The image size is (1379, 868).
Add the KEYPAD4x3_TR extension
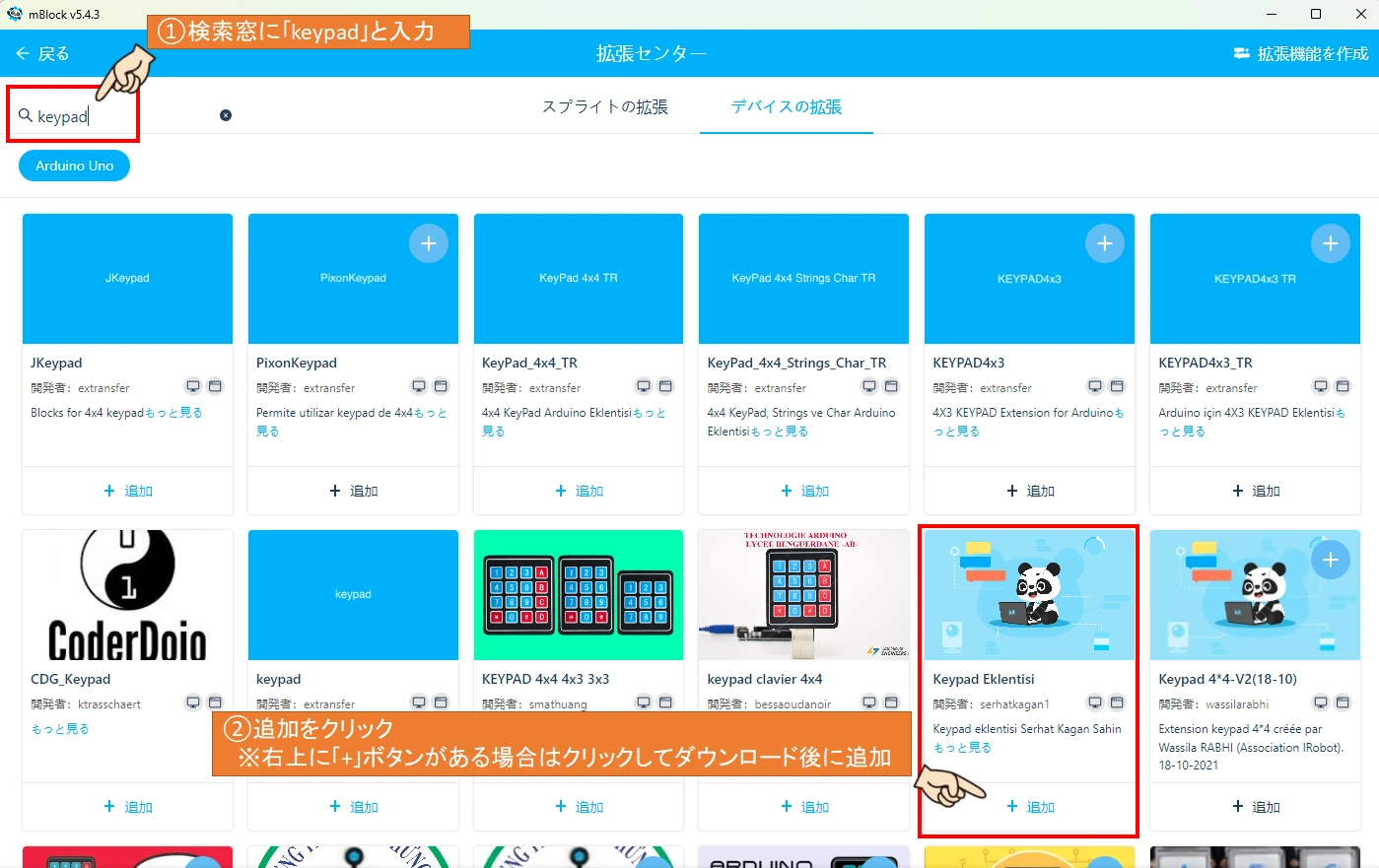coord(1255,491)
